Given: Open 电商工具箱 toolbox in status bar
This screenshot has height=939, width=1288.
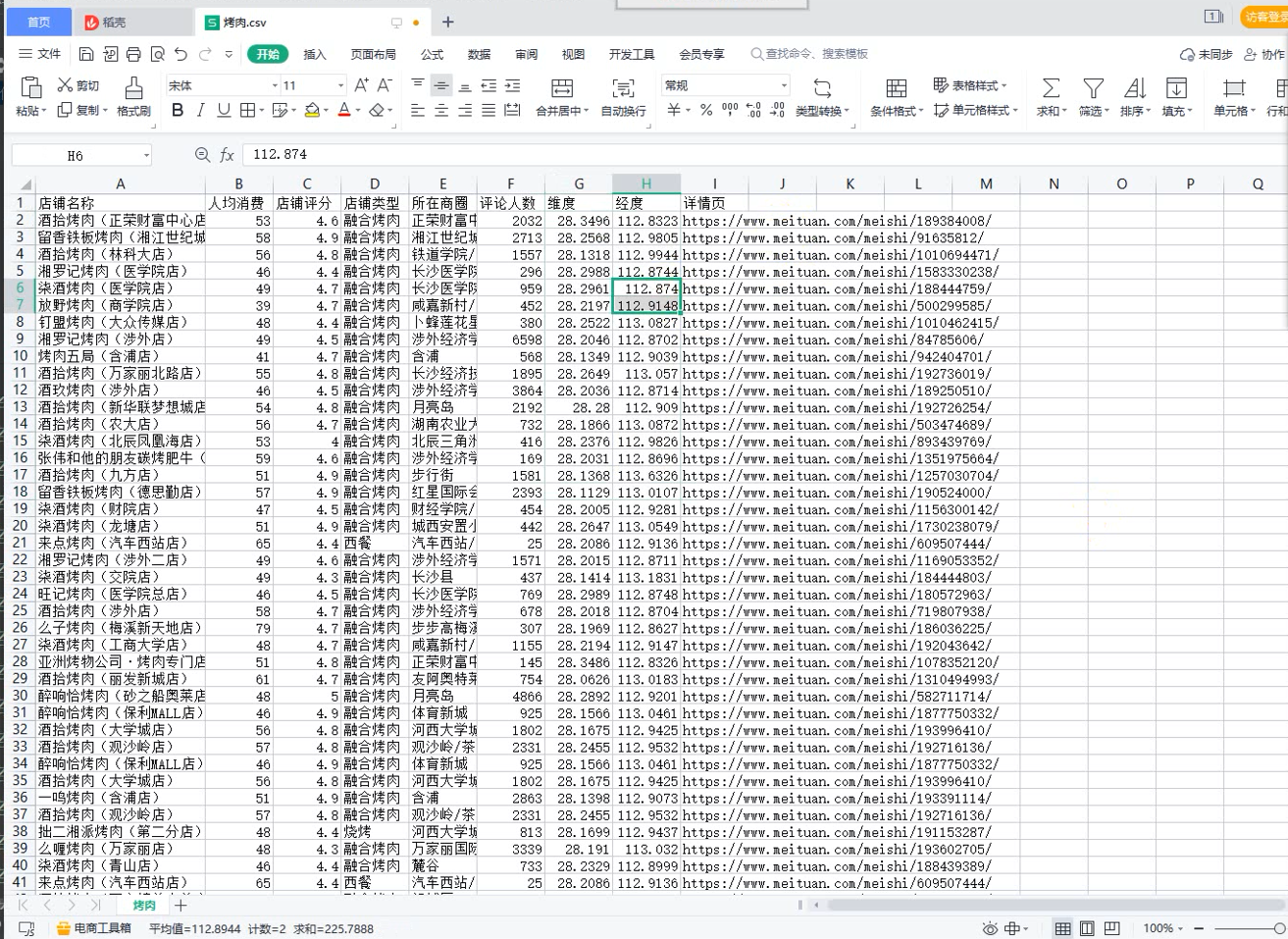Looking at the screenshot, I should (x=93, y=928).
